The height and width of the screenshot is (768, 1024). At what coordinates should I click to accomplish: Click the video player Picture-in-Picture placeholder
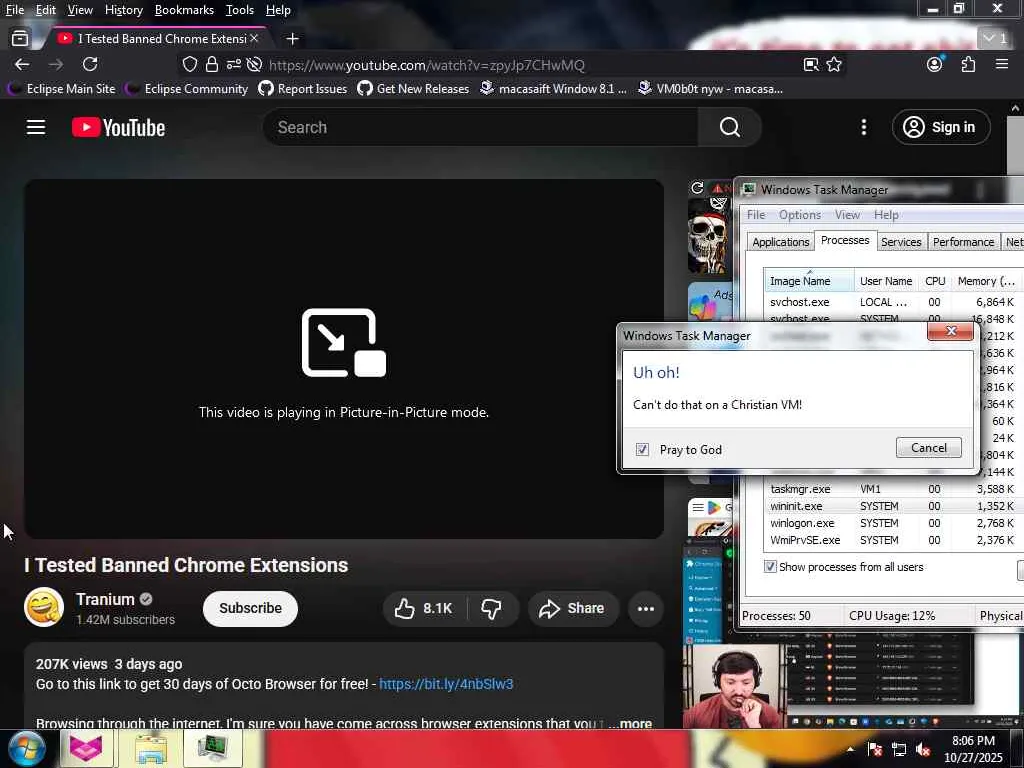(x=344, y=359)
